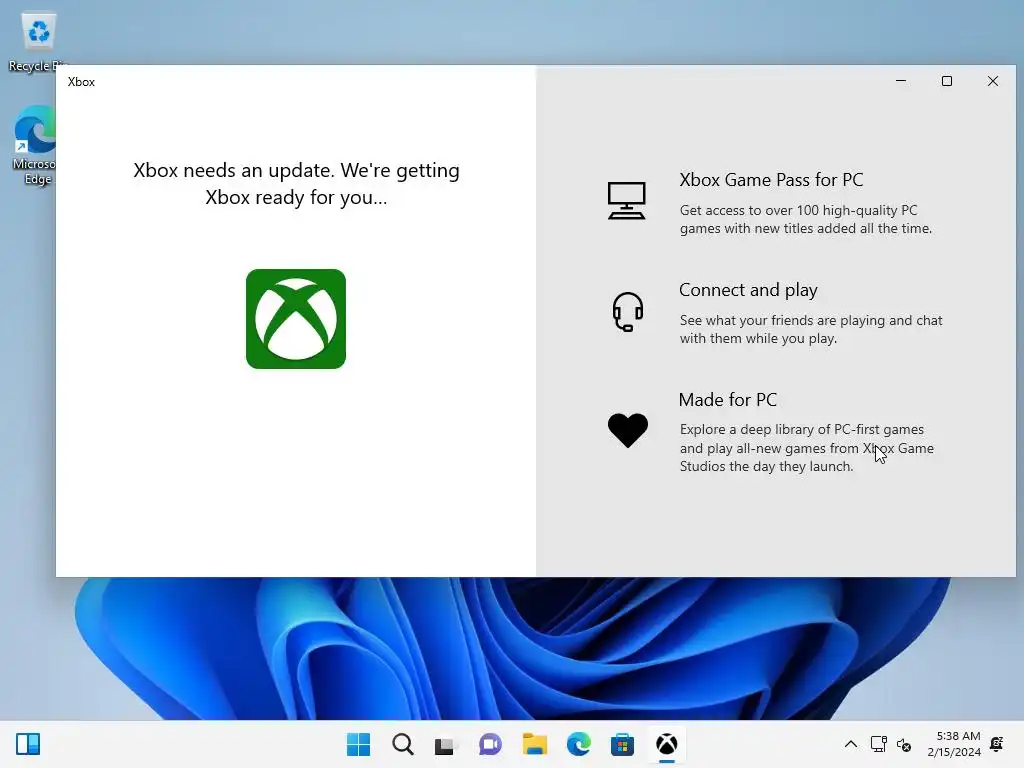Click the Xbox title in the window bar
Screen dimensions: 1024x768
click(x=81, y=82)
